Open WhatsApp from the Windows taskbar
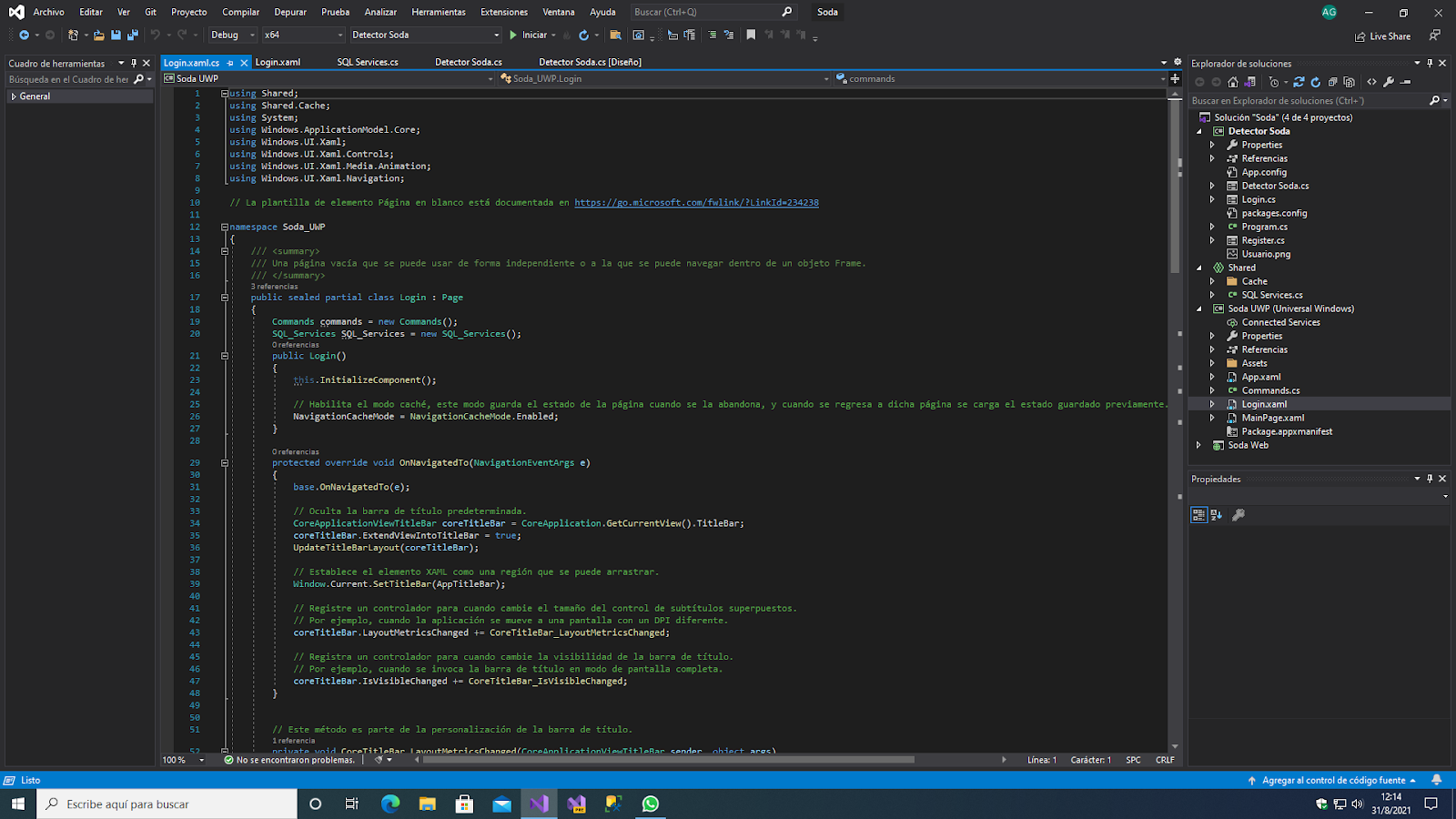 651,804
